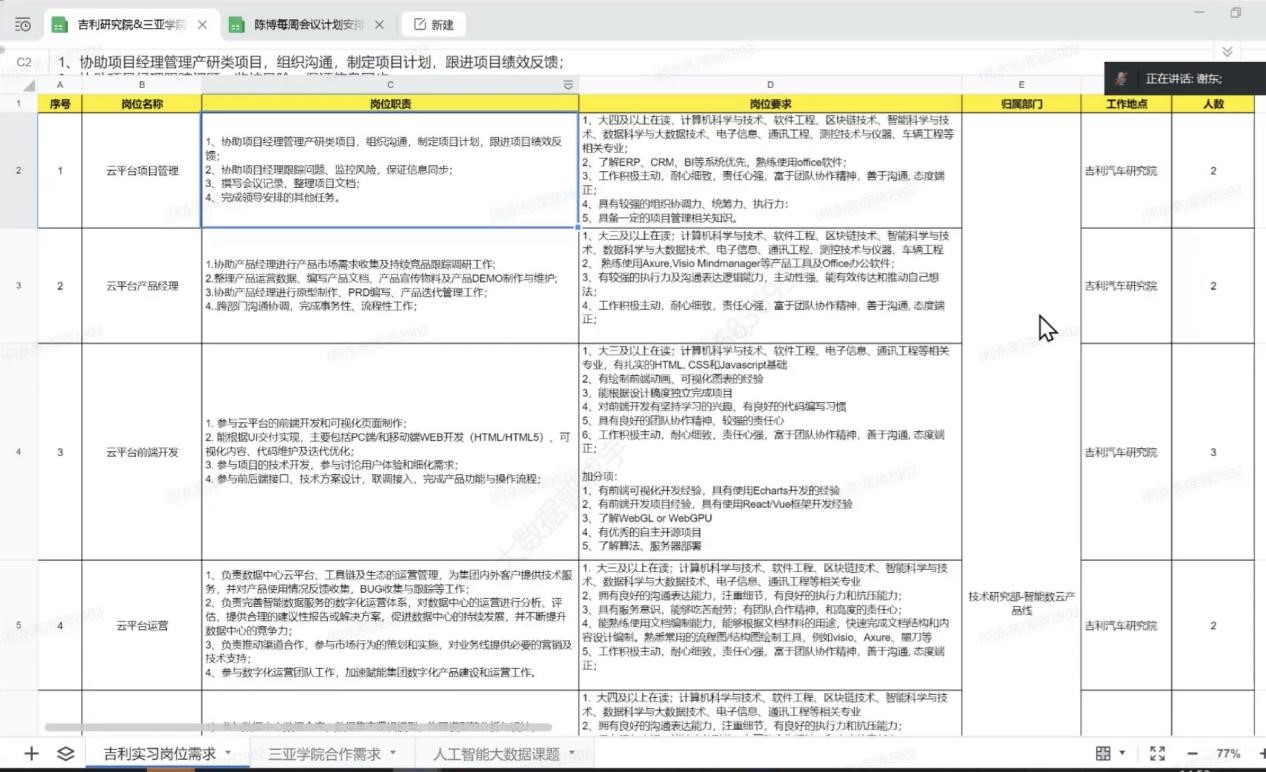Click the 岗位要求 header cell
Viewport: 1266px width, 772px height.
coord(770,103)
